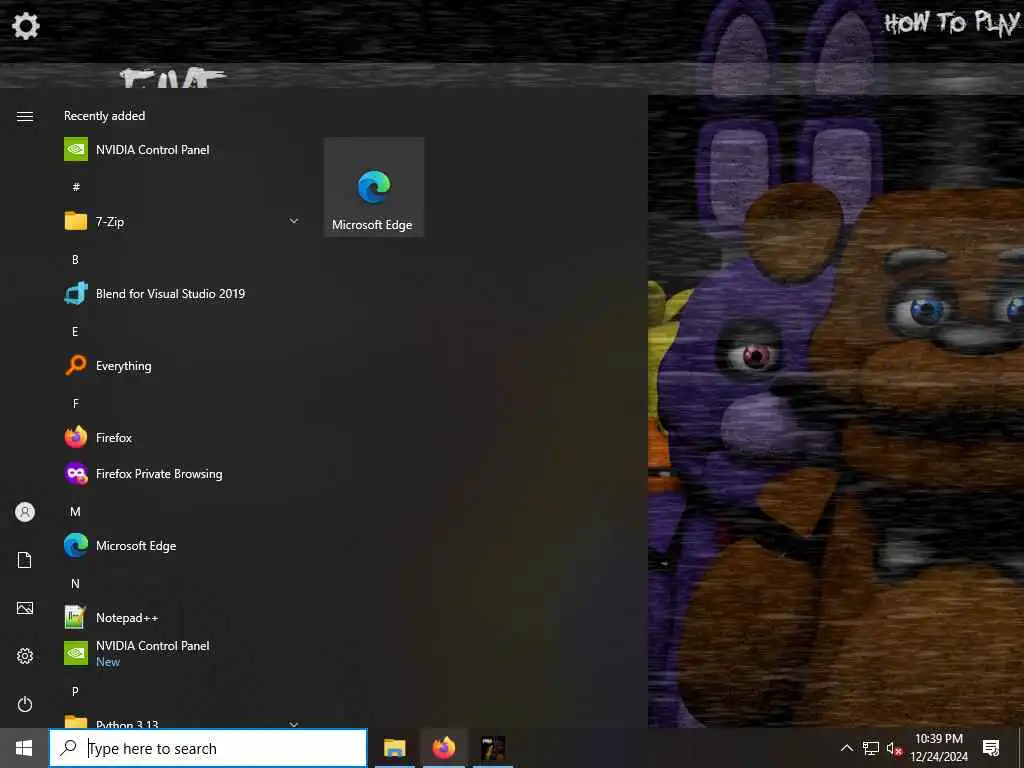The image size is (1024, 768).
Task: Click the Power button in Start sidebar
Action: [x=25, y=704]
